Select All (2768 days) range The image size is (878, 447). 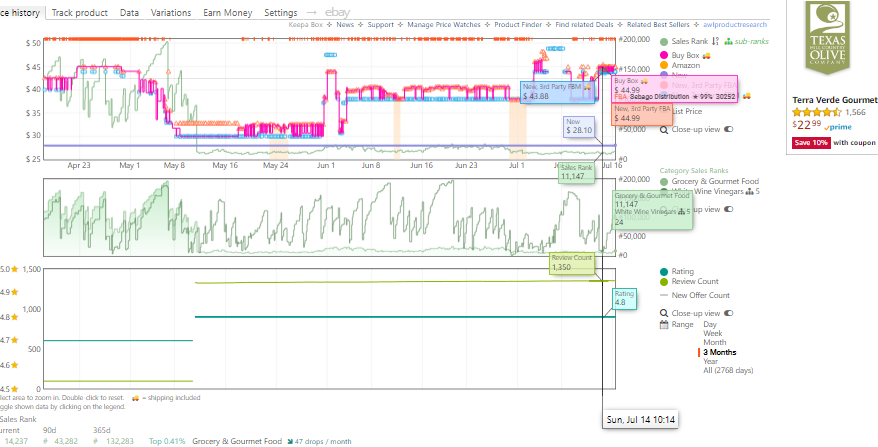(728, 370)
